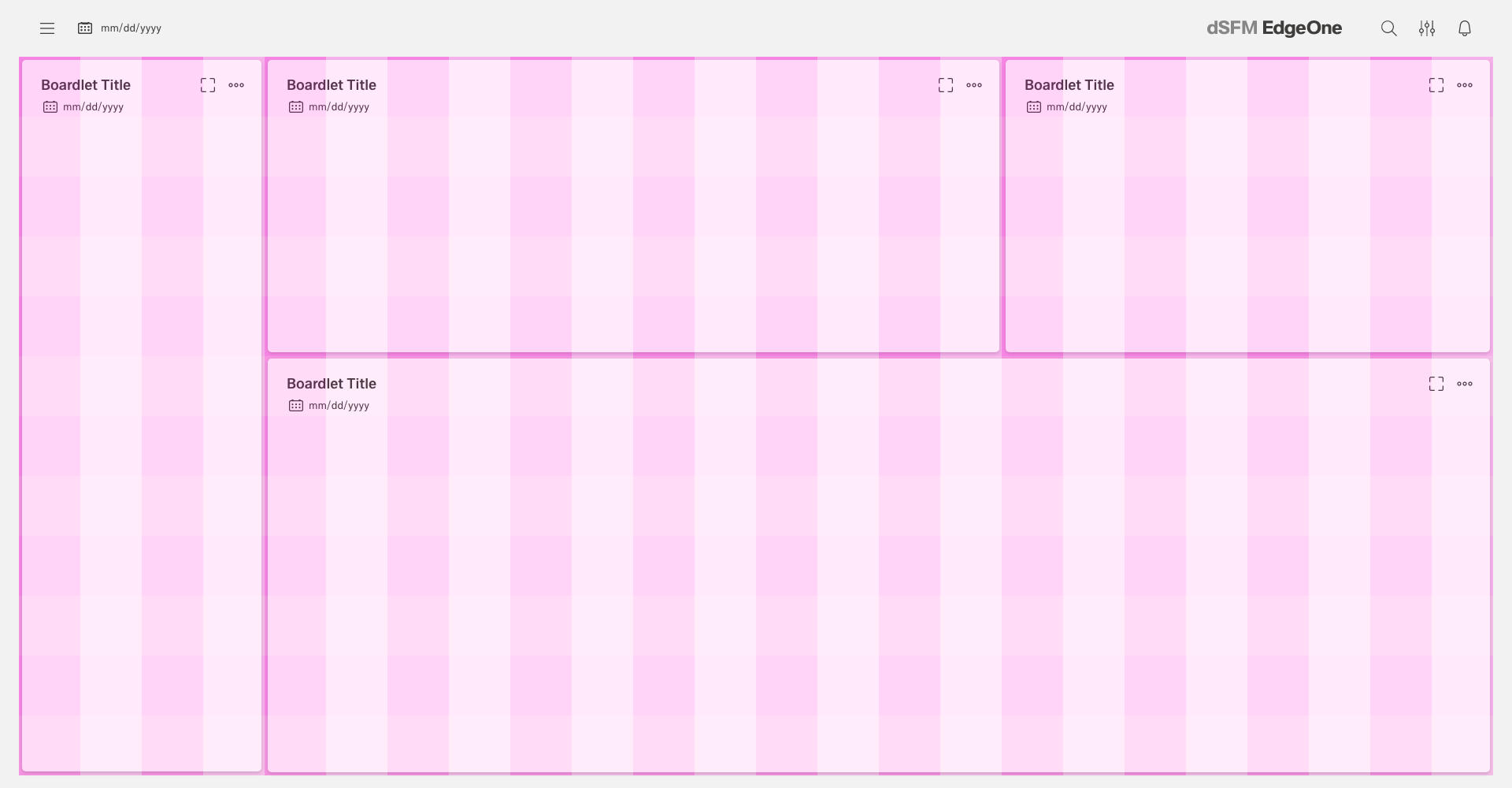Select the top-right boardlet's mm/dd/yyyy date
The height and width of the screenshot is (788, 1512).
(x=1077, y=107)
